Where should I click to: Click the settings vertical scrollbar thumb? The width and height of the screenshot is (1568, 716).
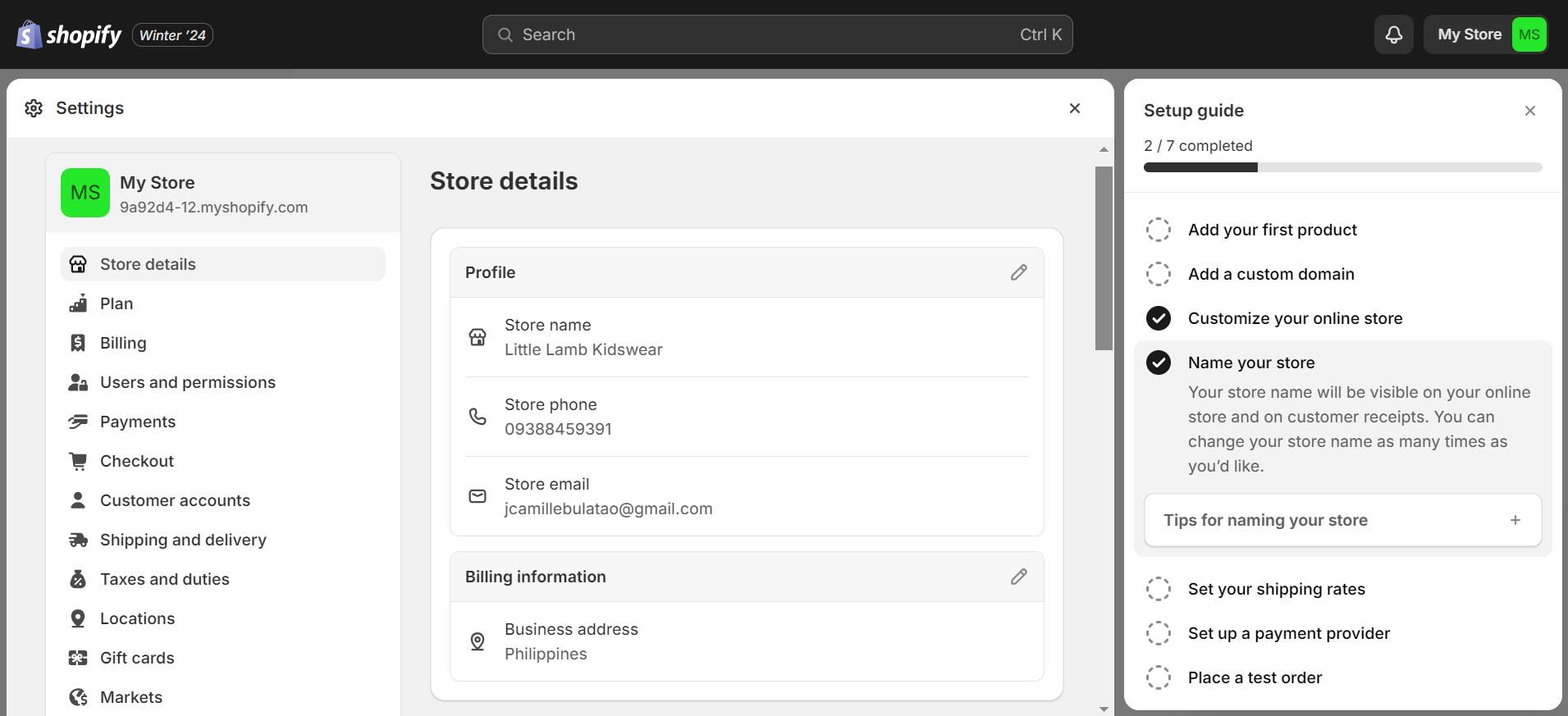coord(1104,258)
